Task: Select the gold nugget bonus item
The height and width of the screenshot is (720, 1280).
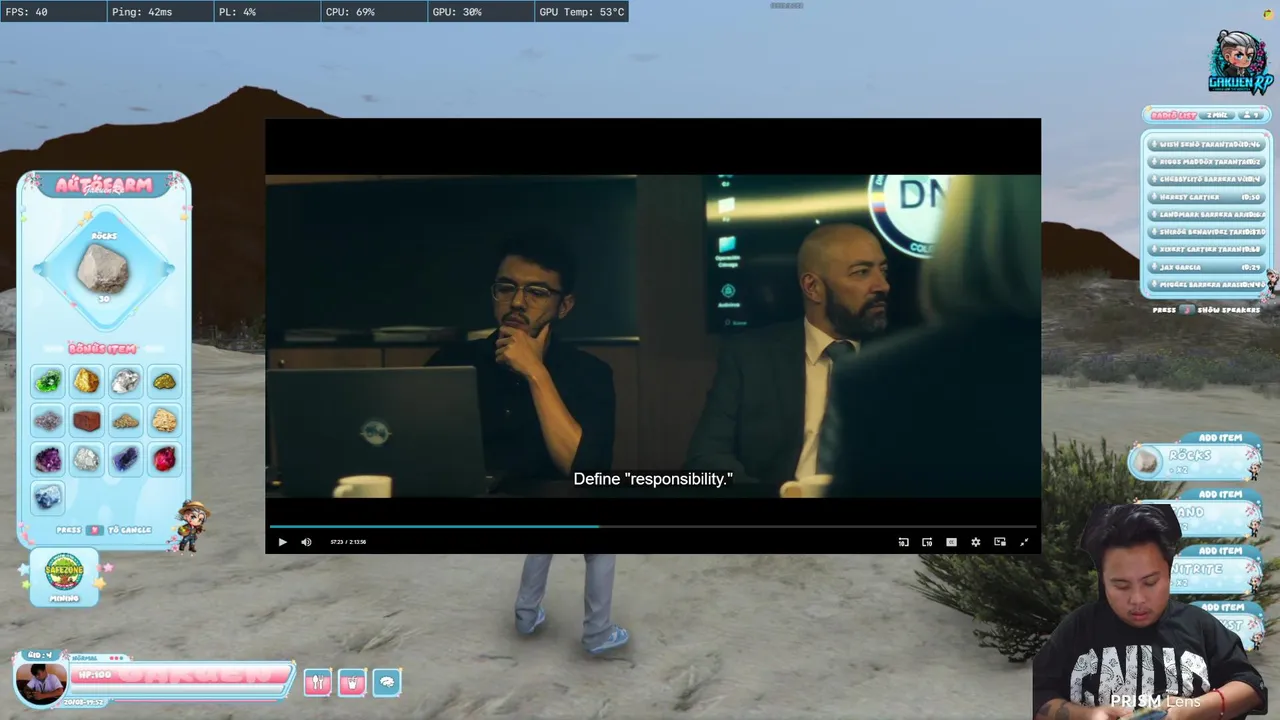Action: coord(87,381)
